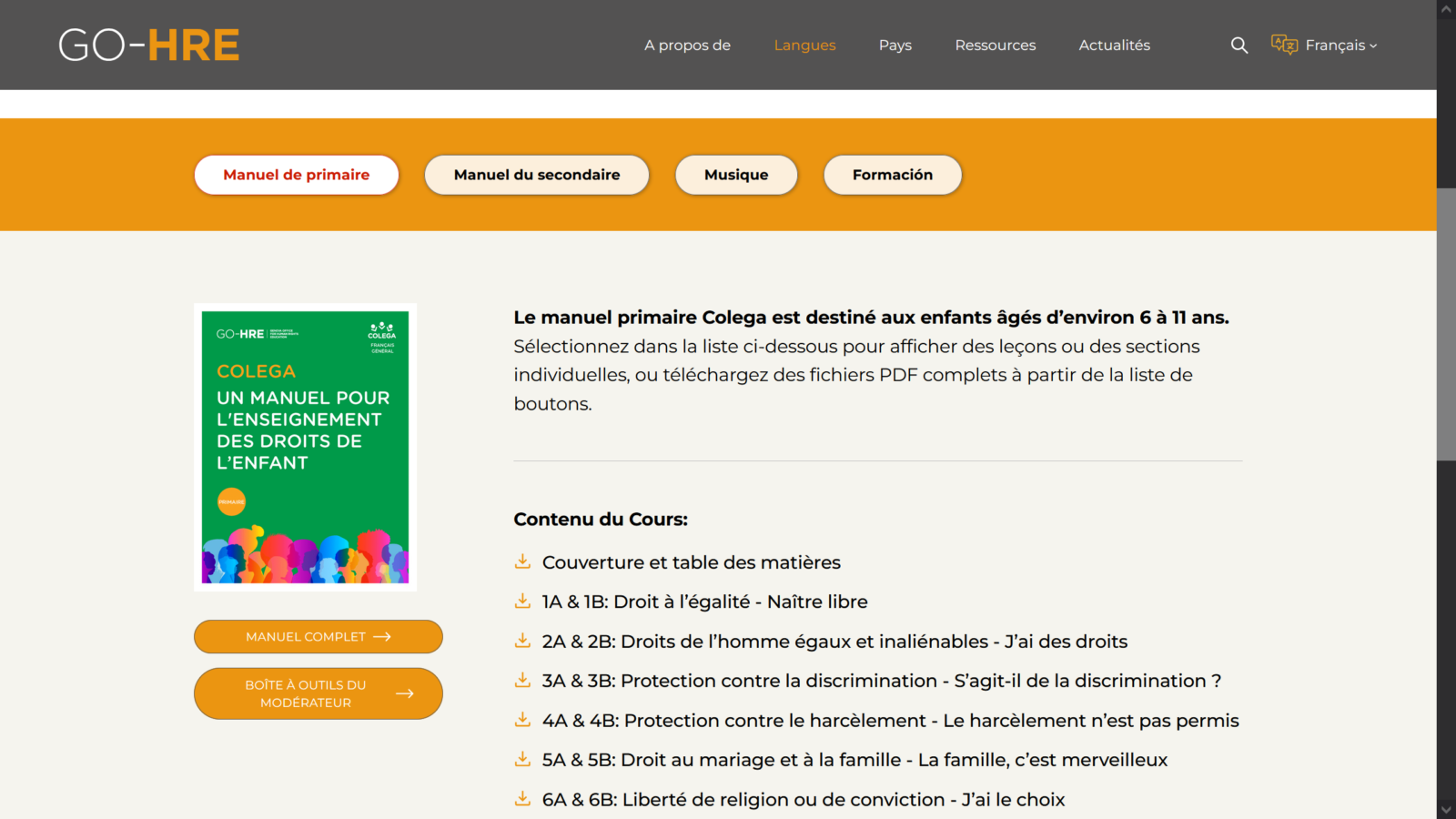Open the Ressources menu
The image size is (1456, 819).
tap(996, 45)
